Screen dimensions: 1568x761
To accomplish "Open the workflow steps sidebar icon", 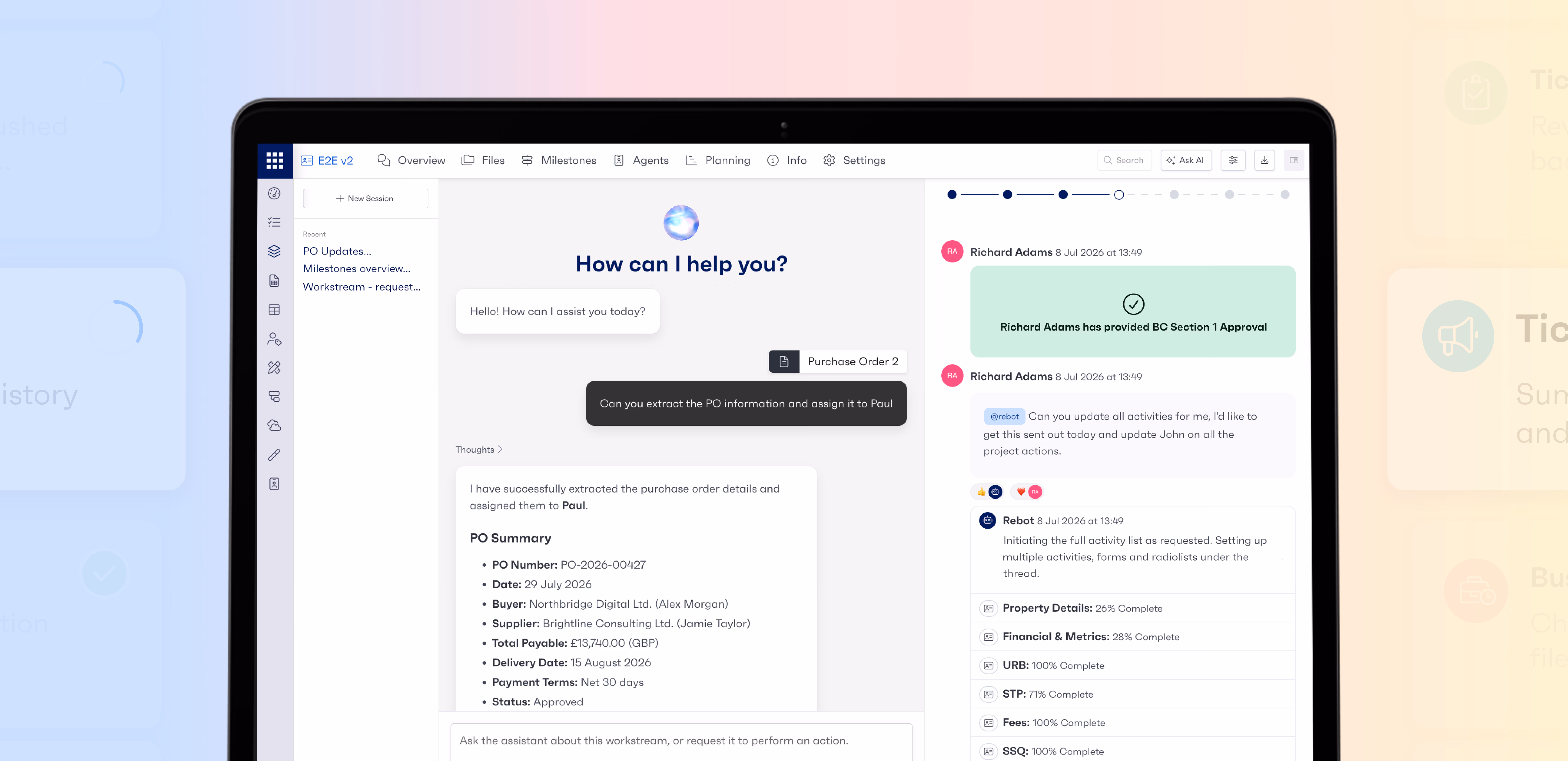I will 275,397.
